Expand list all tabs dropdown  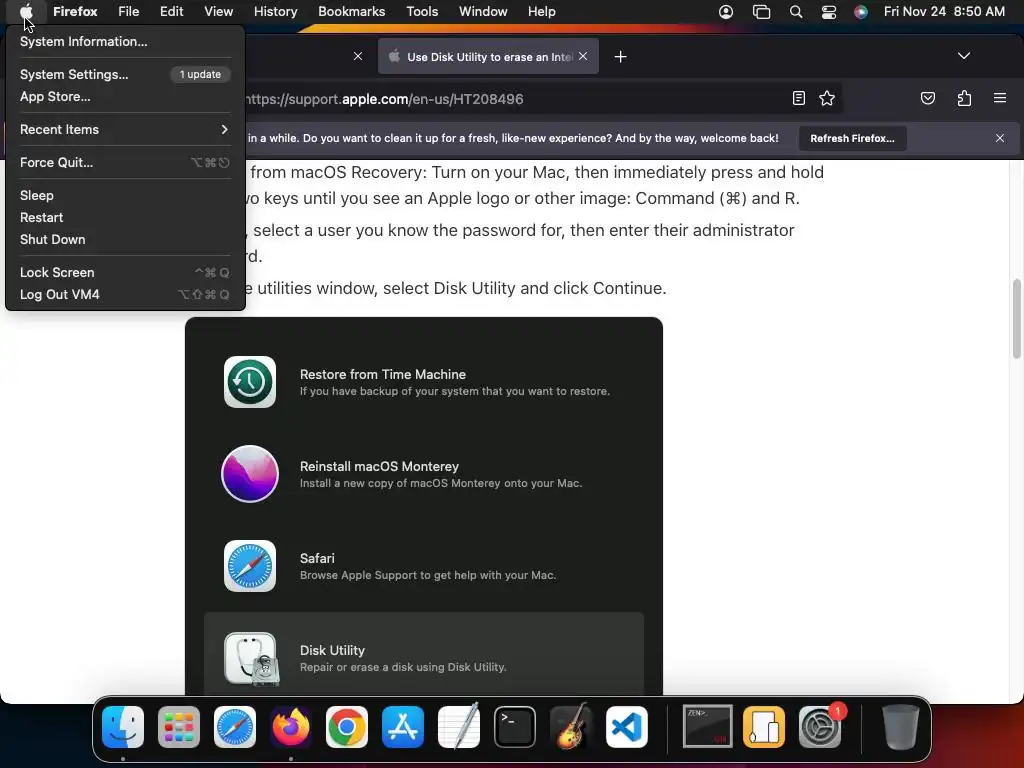click(x=964, y=56)
